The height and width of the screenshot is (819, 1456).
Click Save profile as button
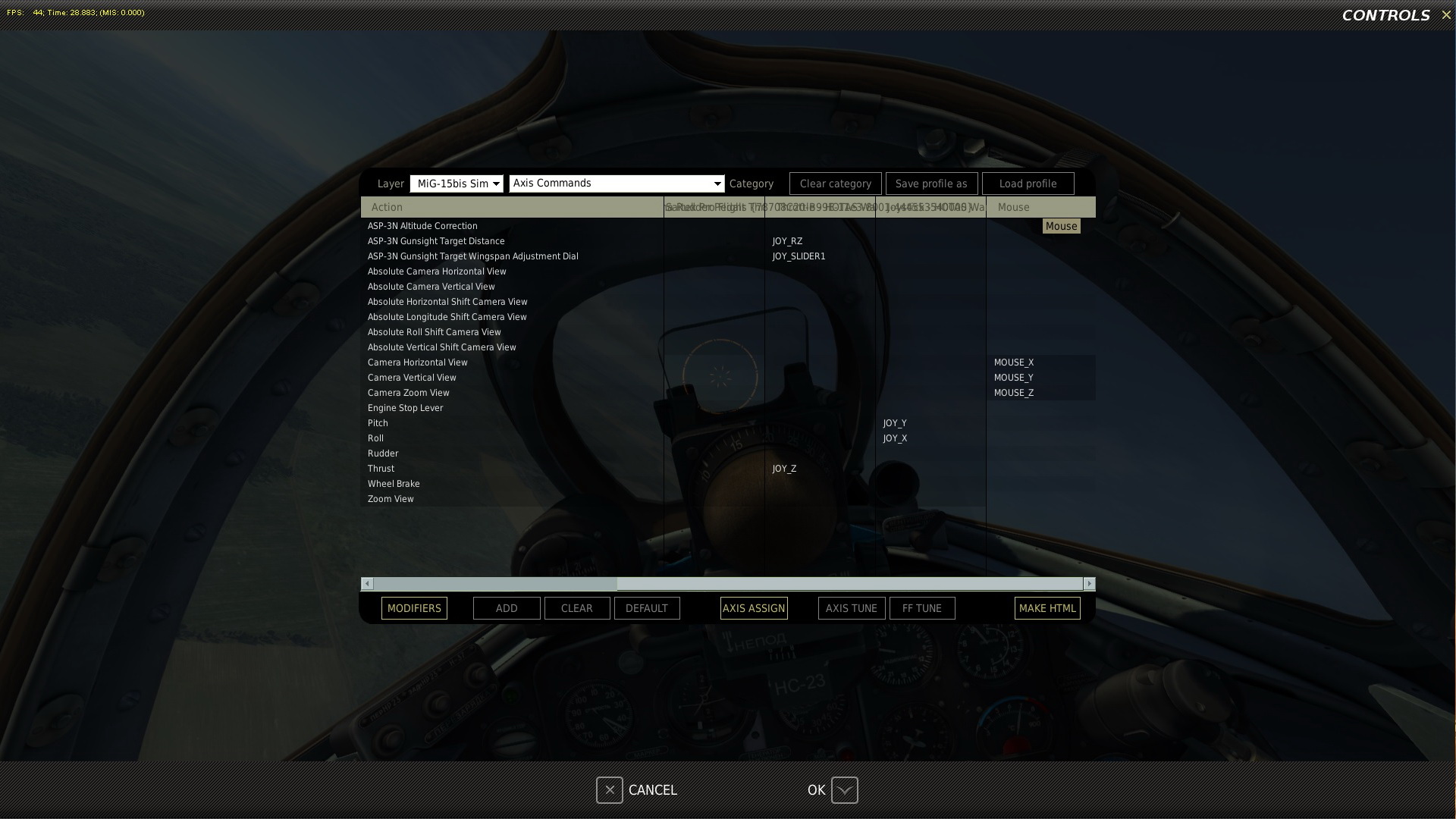(931, 184)
